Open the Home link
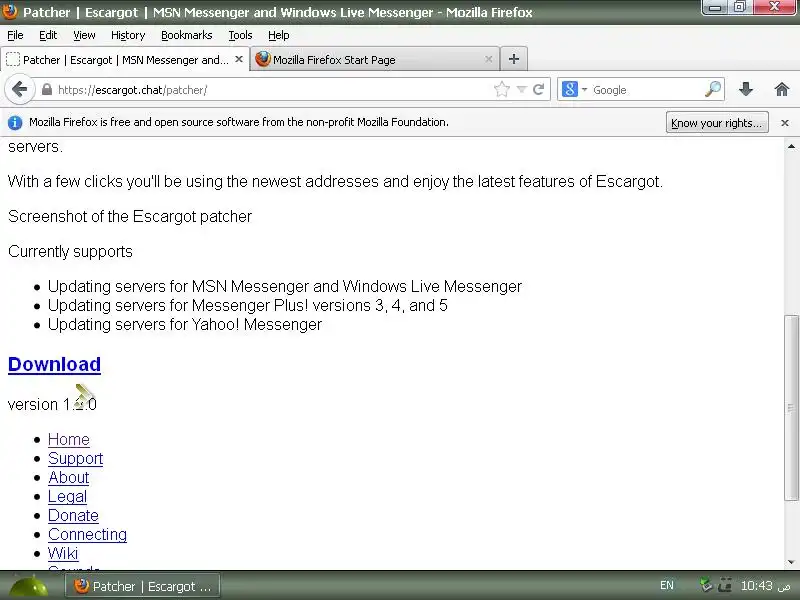 (x=69, y=439)
